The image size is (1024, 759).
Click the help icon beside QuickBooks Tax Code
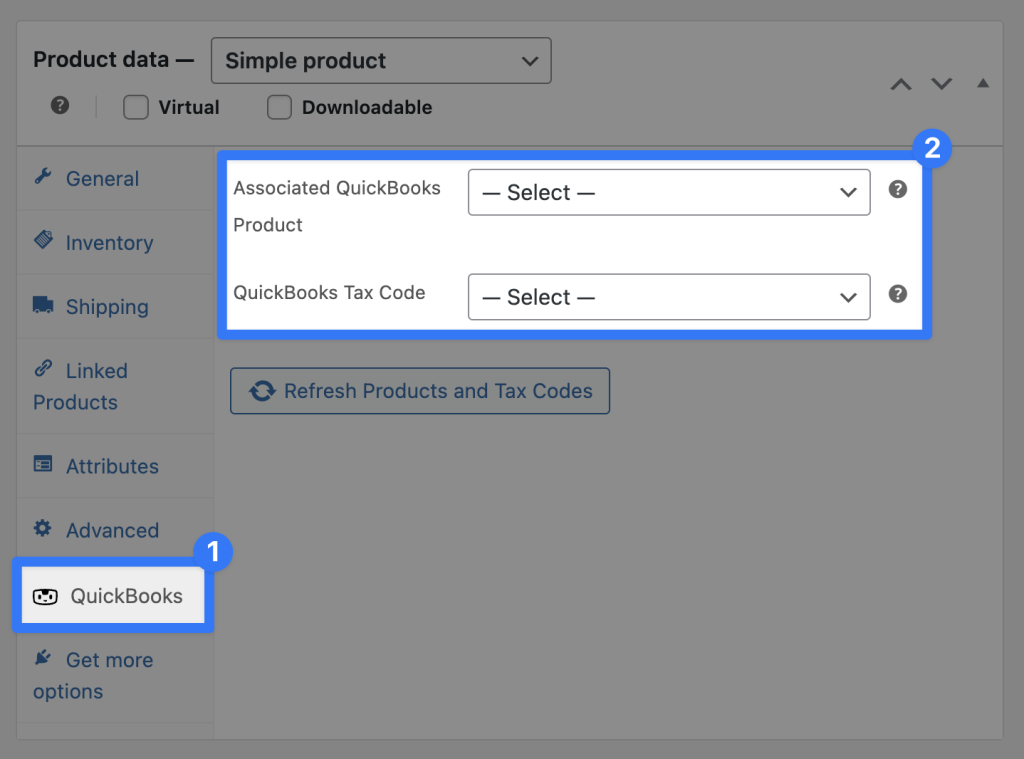click(x=897, y=294)
